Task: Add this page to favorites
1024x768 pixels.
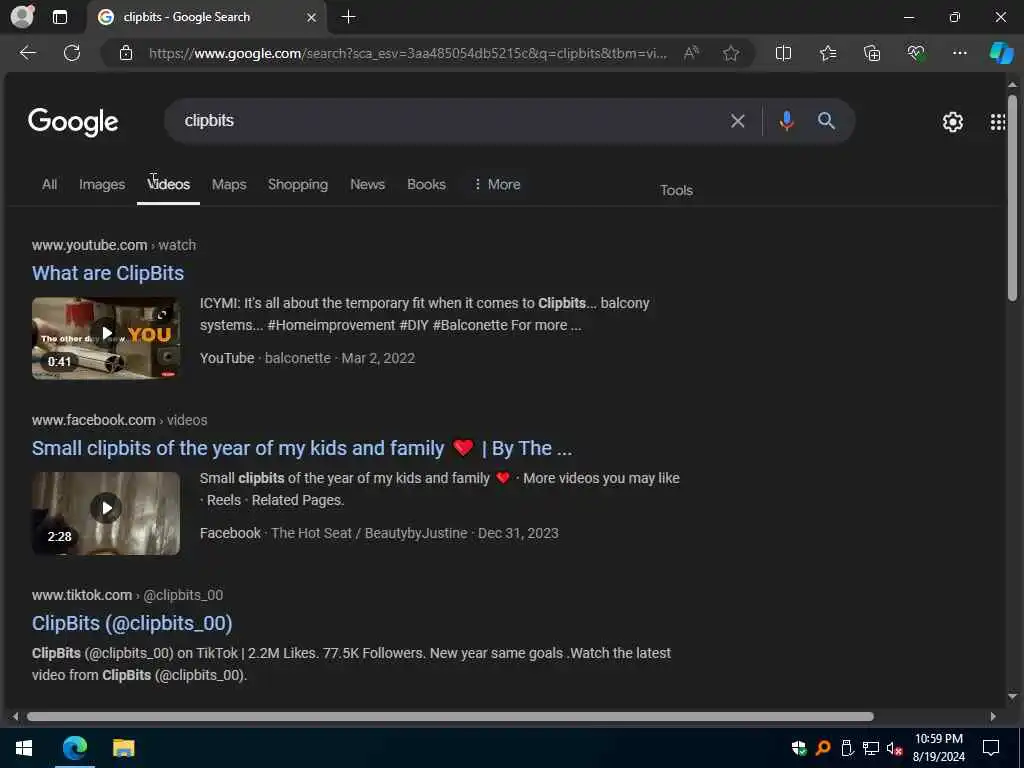Action: [x=731, y=53]
